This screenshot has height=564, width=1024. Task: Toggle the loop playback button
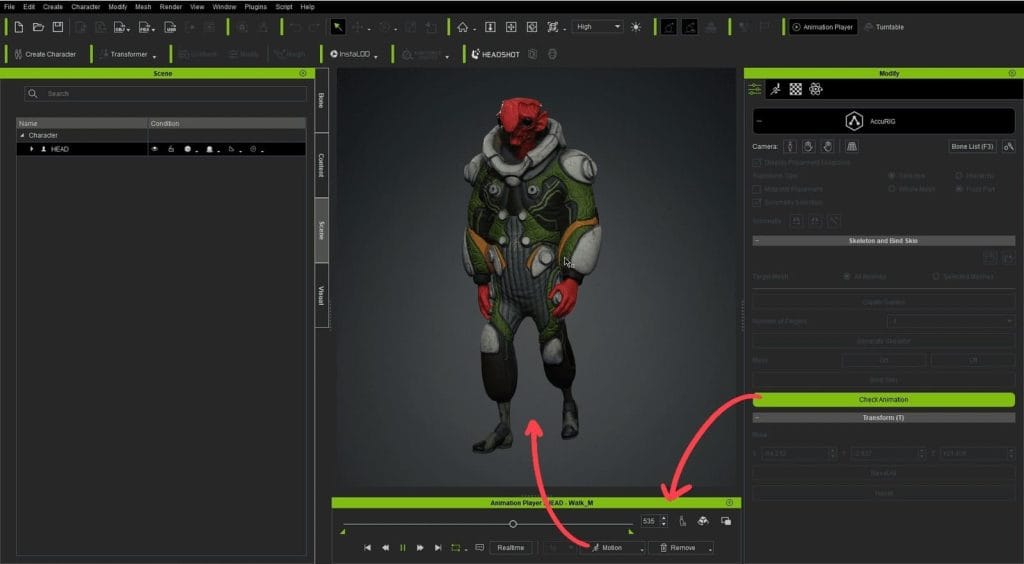(456, 548)
